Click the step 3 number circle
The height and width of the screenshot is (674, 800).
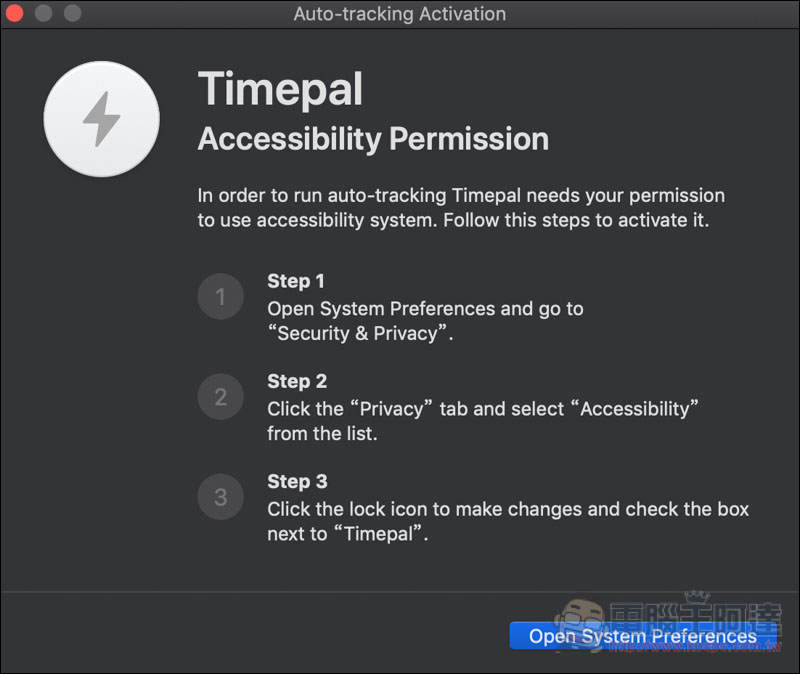pyautogui.click(x=220, y=497)
